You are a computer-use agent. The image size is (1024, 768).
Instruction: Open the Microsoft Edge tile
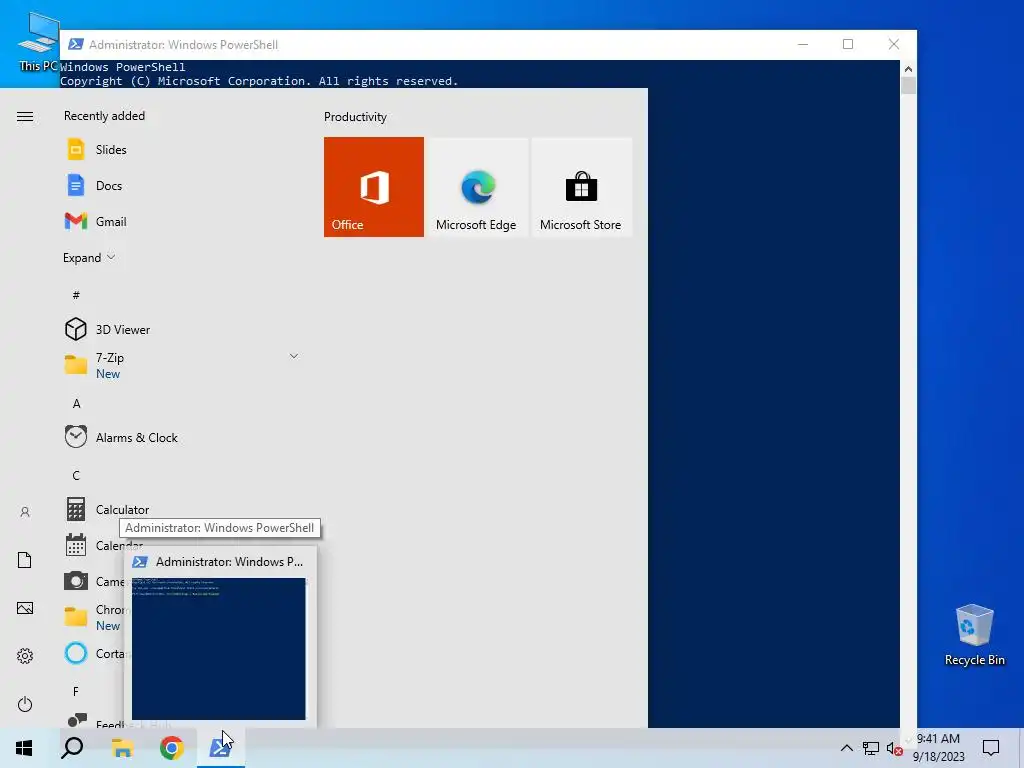click(477, 187)
